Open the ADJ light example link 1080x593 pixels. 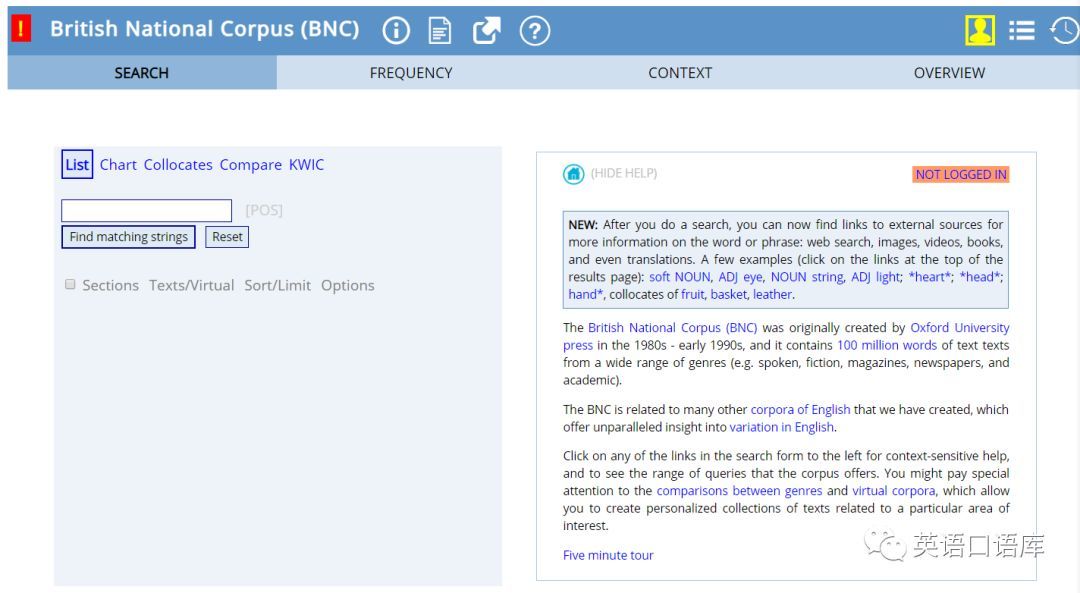(x=876, y=277)
